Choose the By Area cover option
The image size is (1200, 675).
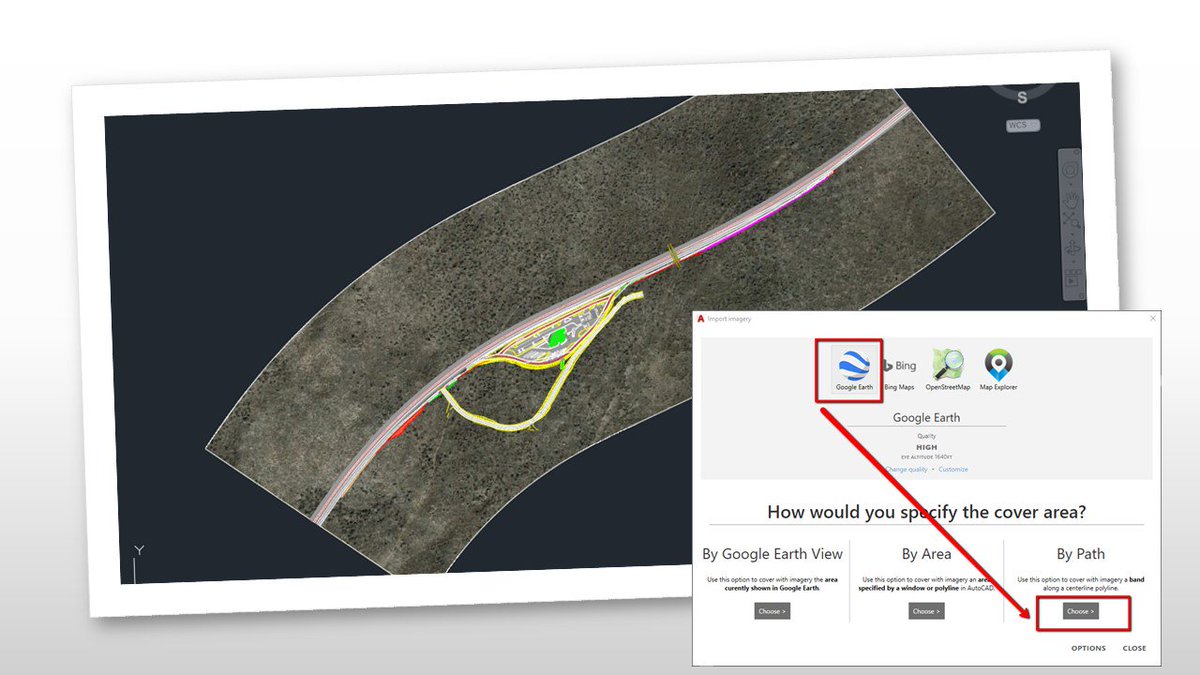(x=926, y=611)
